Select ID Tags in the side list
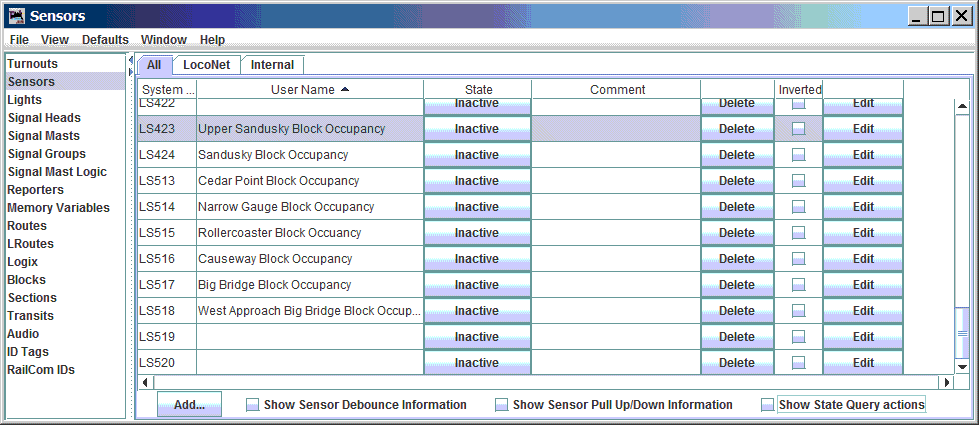979x425 pixels. 27,352
